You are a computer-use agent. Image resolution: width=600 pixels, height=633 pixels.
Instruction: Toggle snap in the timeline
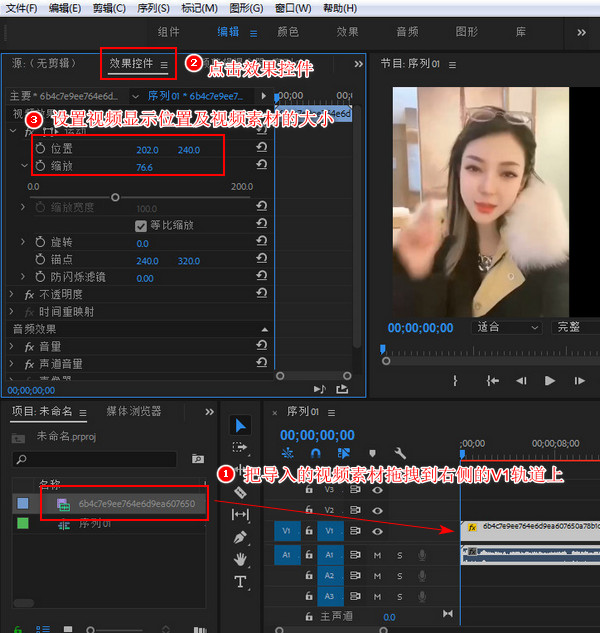coord(316,453)
